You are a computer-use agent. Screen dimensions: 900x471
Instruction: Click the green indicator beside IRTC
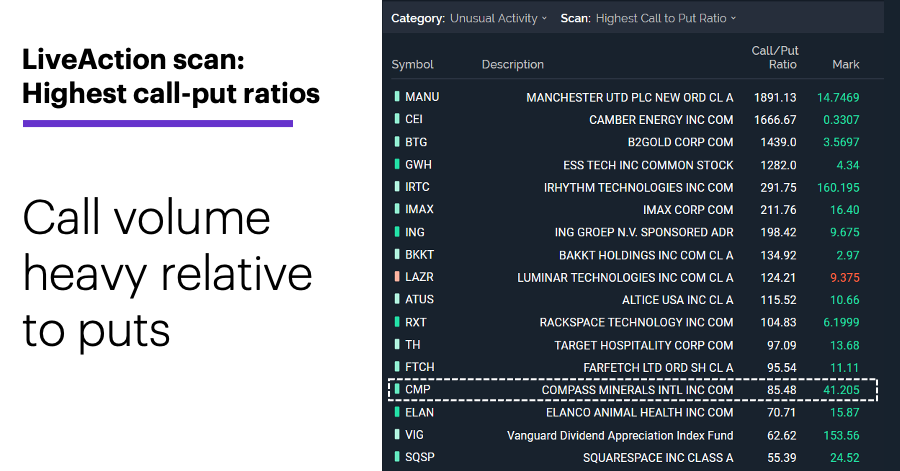click(x=397, y=186)
